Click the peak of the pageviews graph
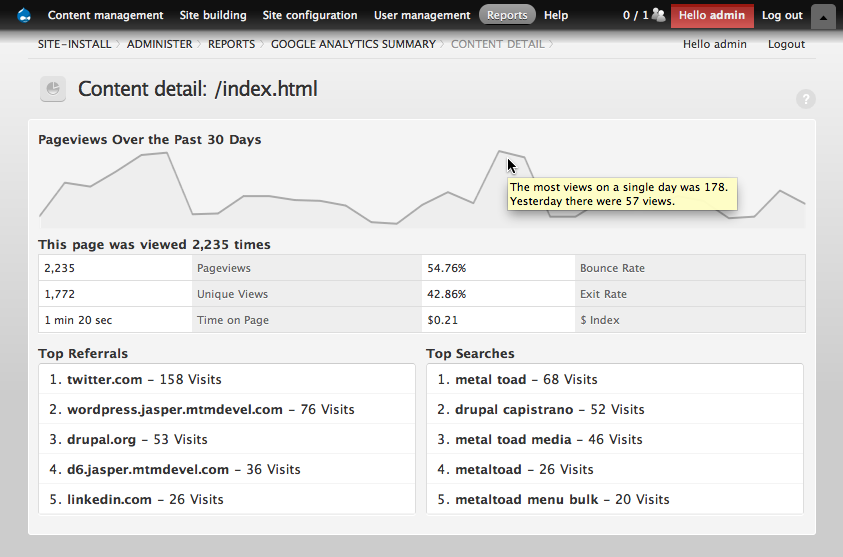Viewport: 843px width, 557px height. point(499,151)
